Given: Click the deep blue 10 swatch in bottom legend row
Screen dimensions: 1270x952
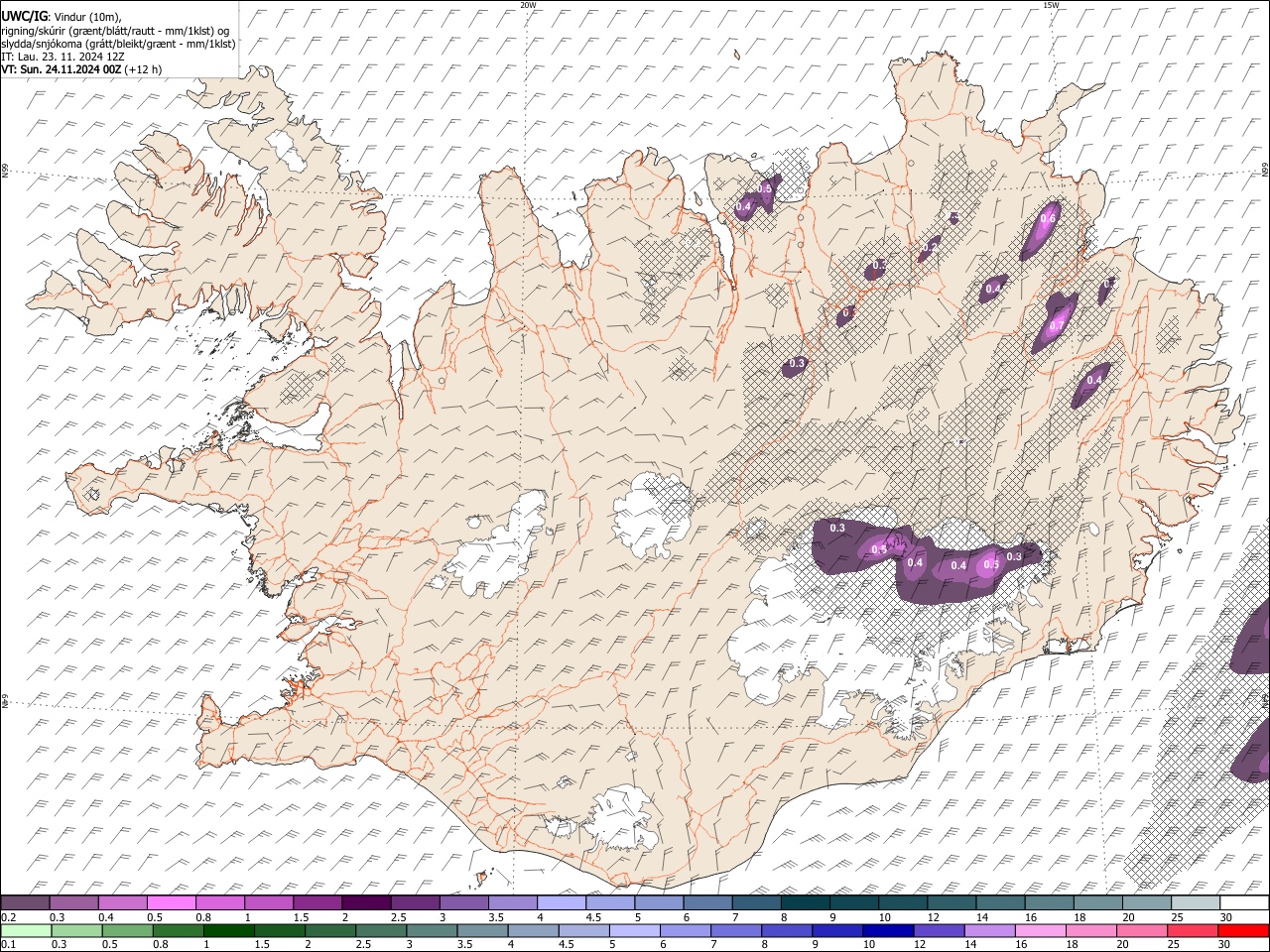Looking at the screenshot, I should pos(887,930).
